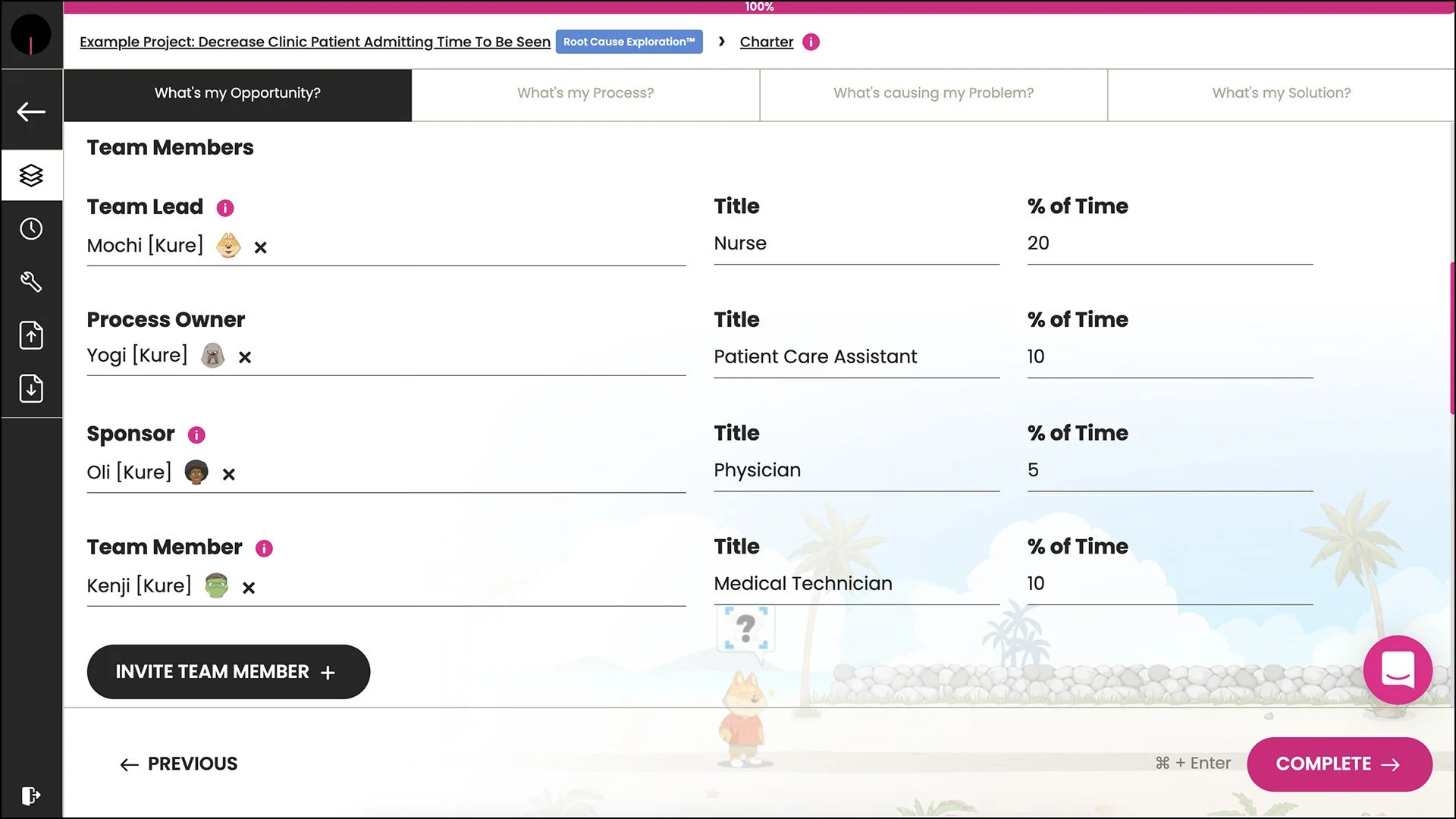Click the logout icon in the sidebar

[x=31, y=795]
